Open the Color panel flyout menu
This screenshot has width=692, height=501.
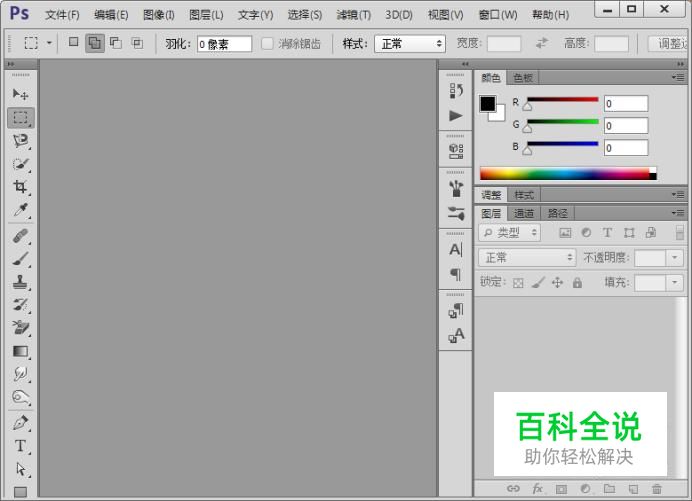coord(678,77)
